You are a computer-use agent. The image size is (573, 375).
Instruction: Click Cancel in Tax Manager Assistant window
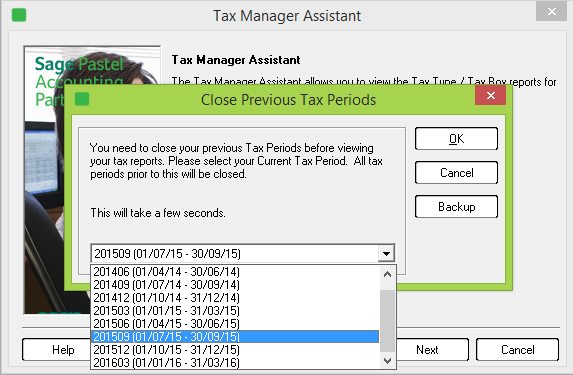[517, 350]
